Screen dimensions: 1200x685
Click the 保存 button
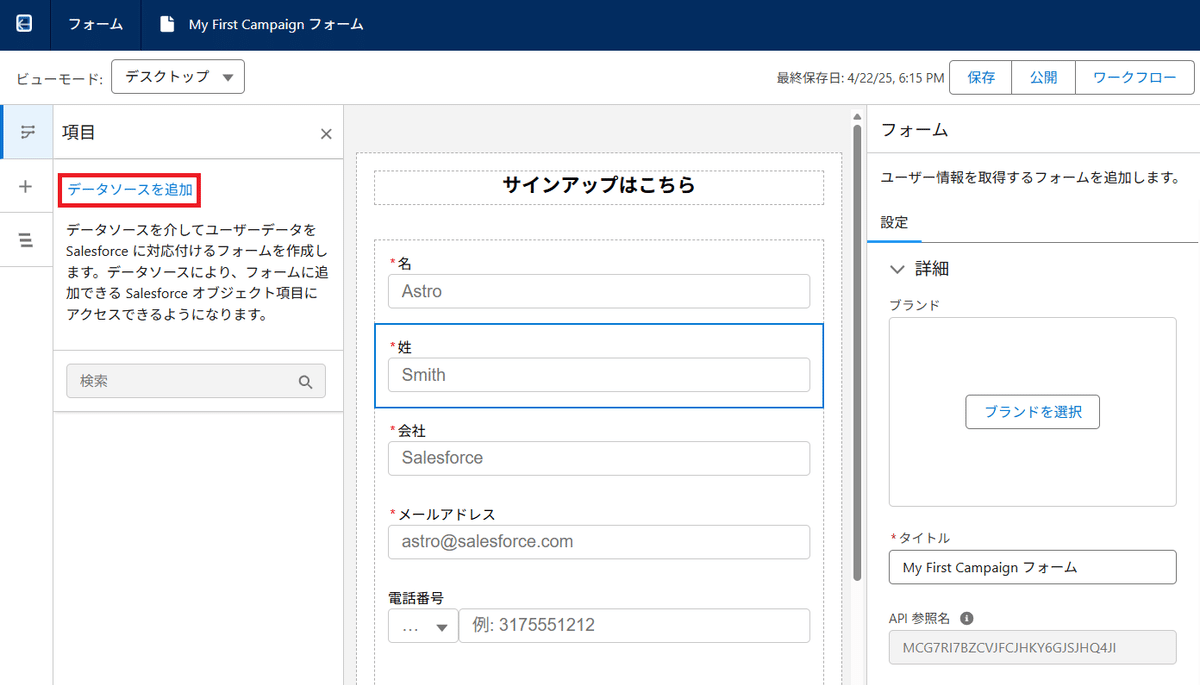click(981, 77)
